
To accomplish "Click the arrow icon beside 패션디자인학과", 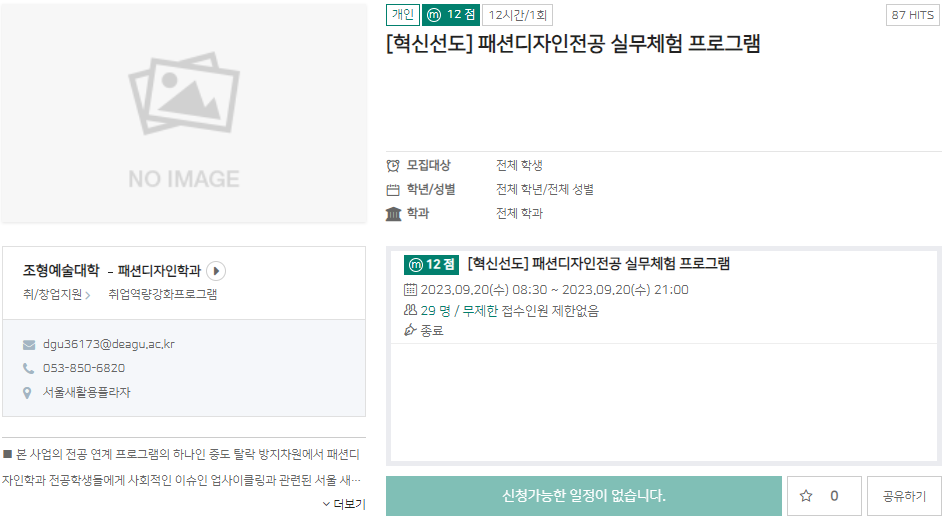I will (216, 271).
